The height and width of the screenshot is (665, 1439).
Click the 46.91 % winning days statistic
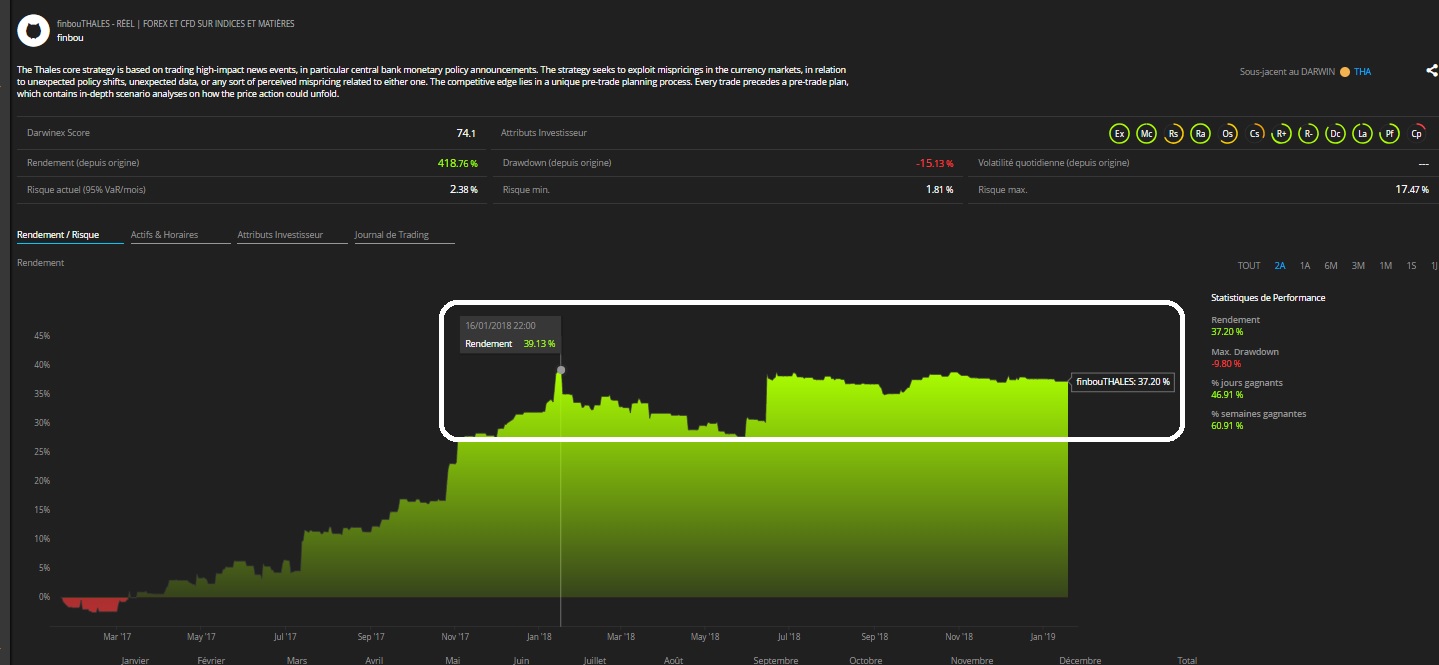(1227, 395)
